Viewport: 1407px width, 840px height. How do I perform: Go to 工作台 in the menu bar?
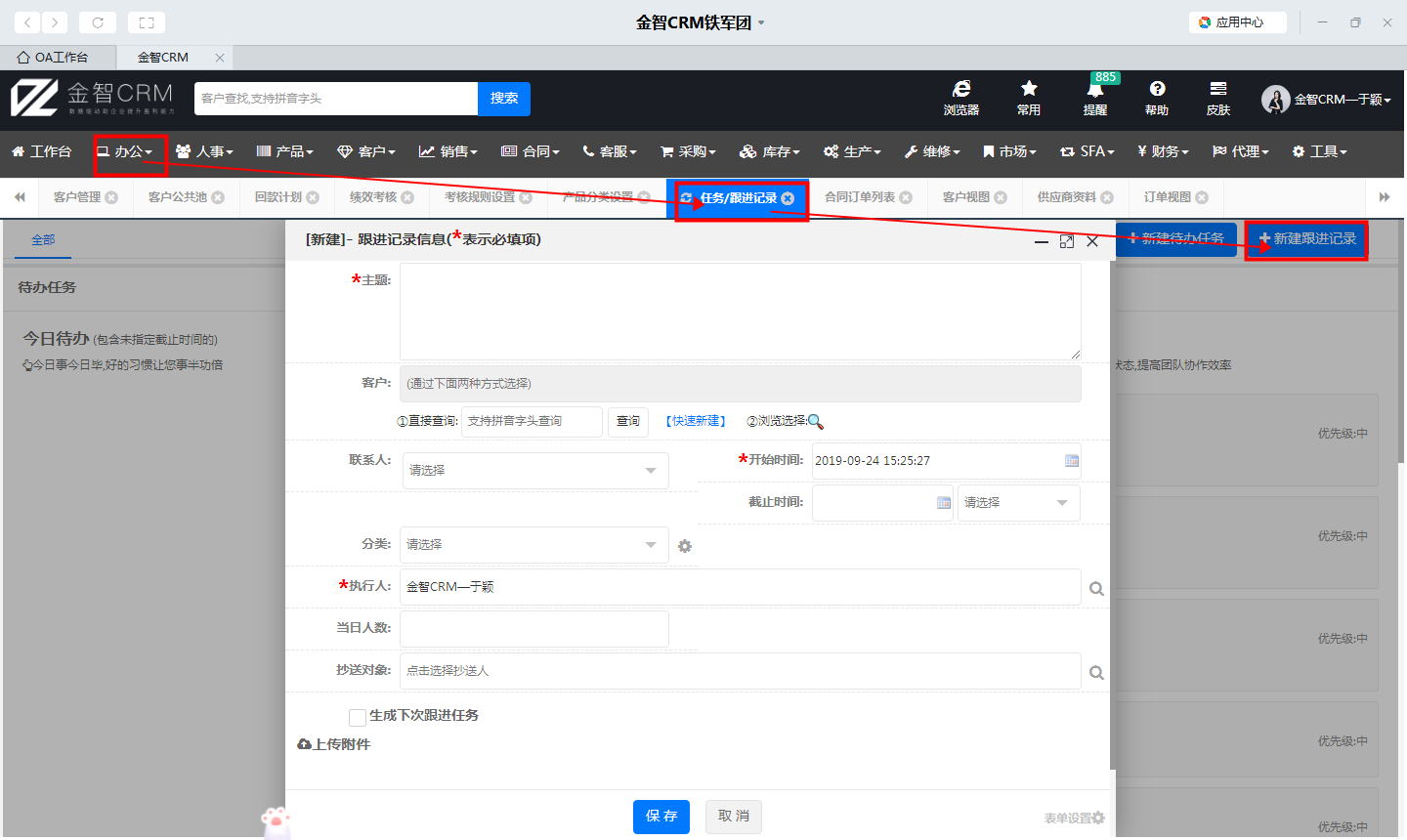41,151
